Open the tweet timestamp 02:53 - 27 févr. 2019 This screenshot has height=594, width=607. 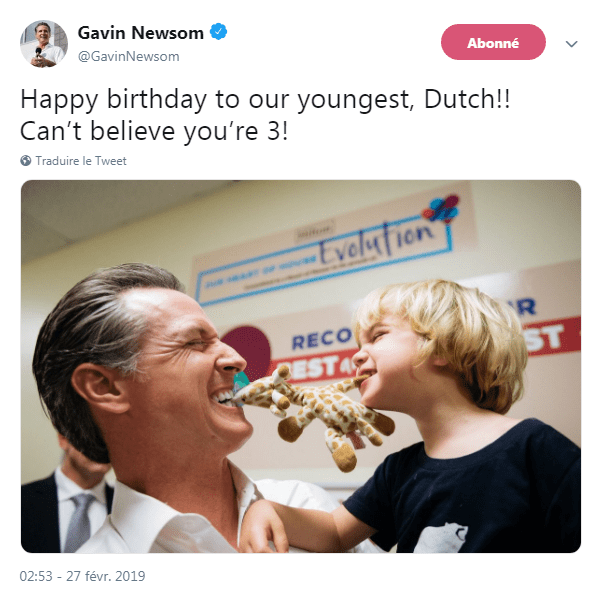(x=83, y=577)
